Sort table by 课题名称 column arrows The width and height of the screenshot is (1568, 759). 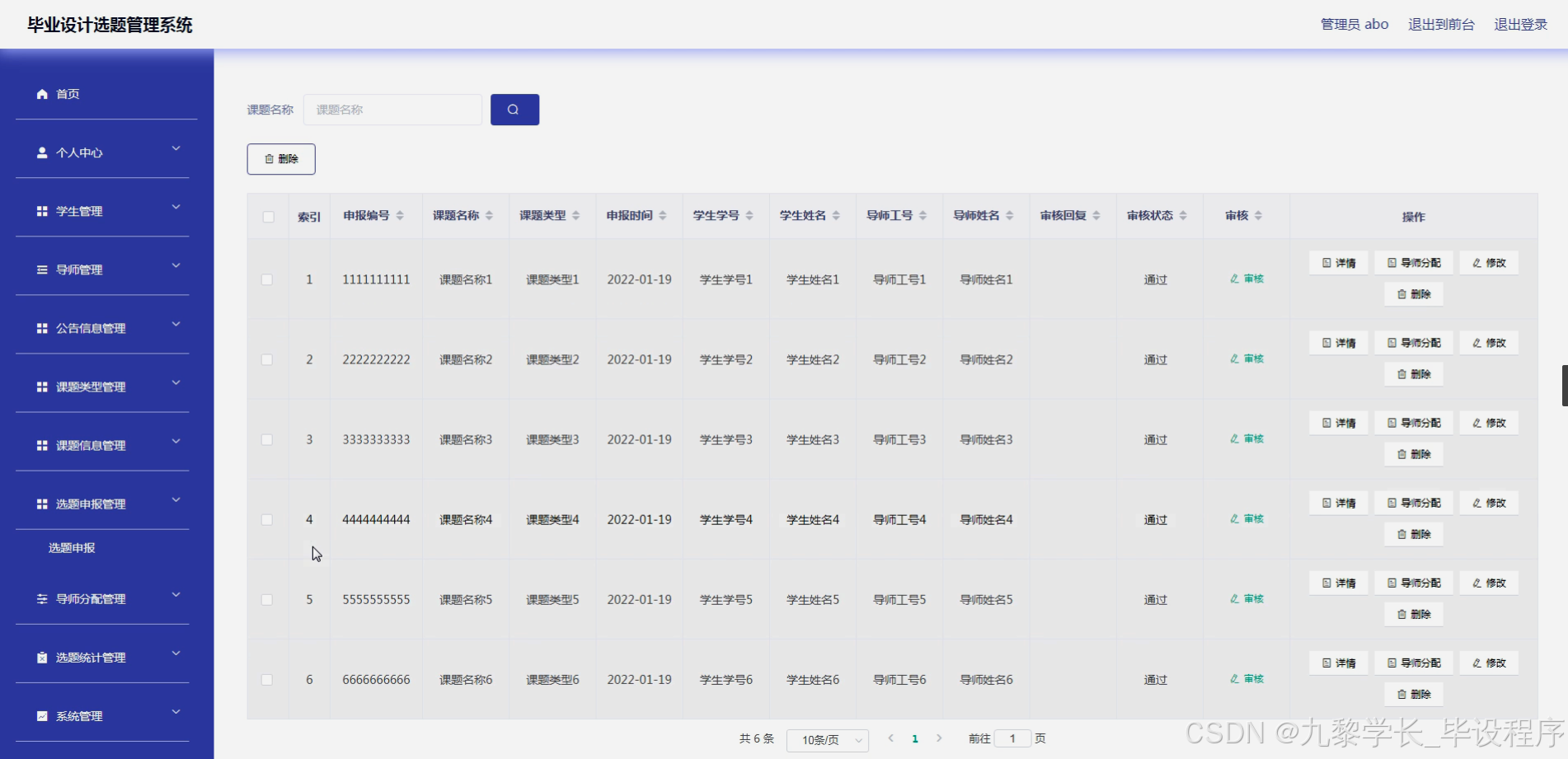click(x=489, y=215)
